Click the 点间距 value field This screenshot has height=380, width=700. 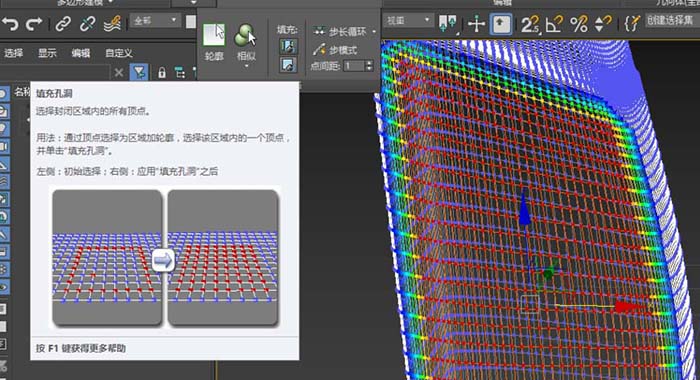[x=354, y=66]
